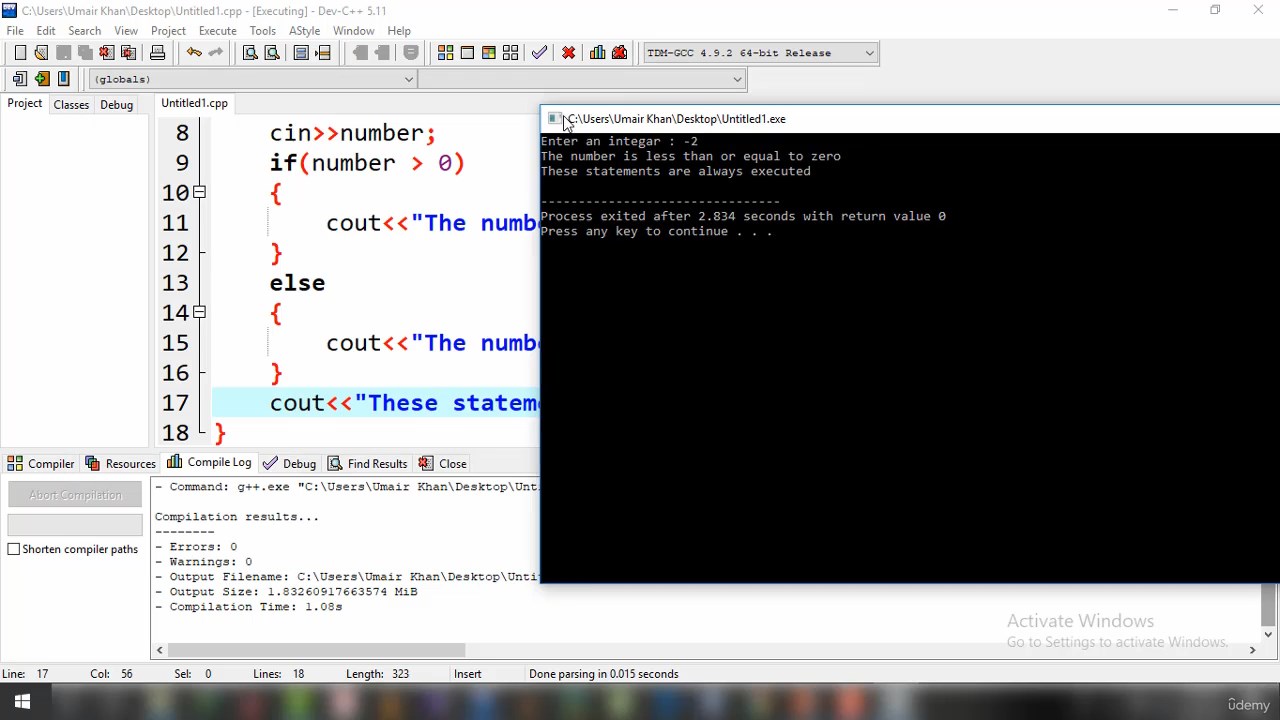Viewport: 1280px width, 720px height.
Task: Open the Edit menu
Action: (x=46, y=31)
